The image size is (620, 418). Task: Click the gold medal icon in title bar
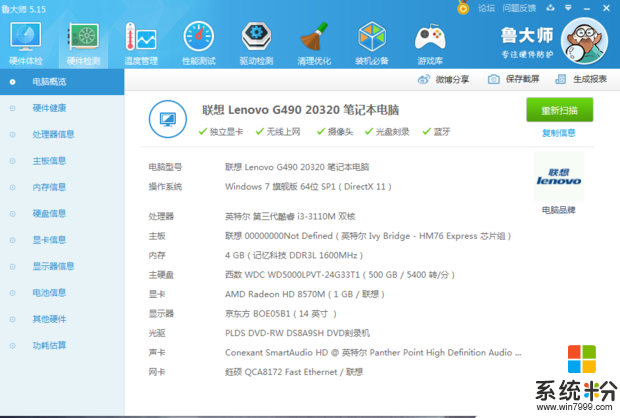[x=463, y=8]
